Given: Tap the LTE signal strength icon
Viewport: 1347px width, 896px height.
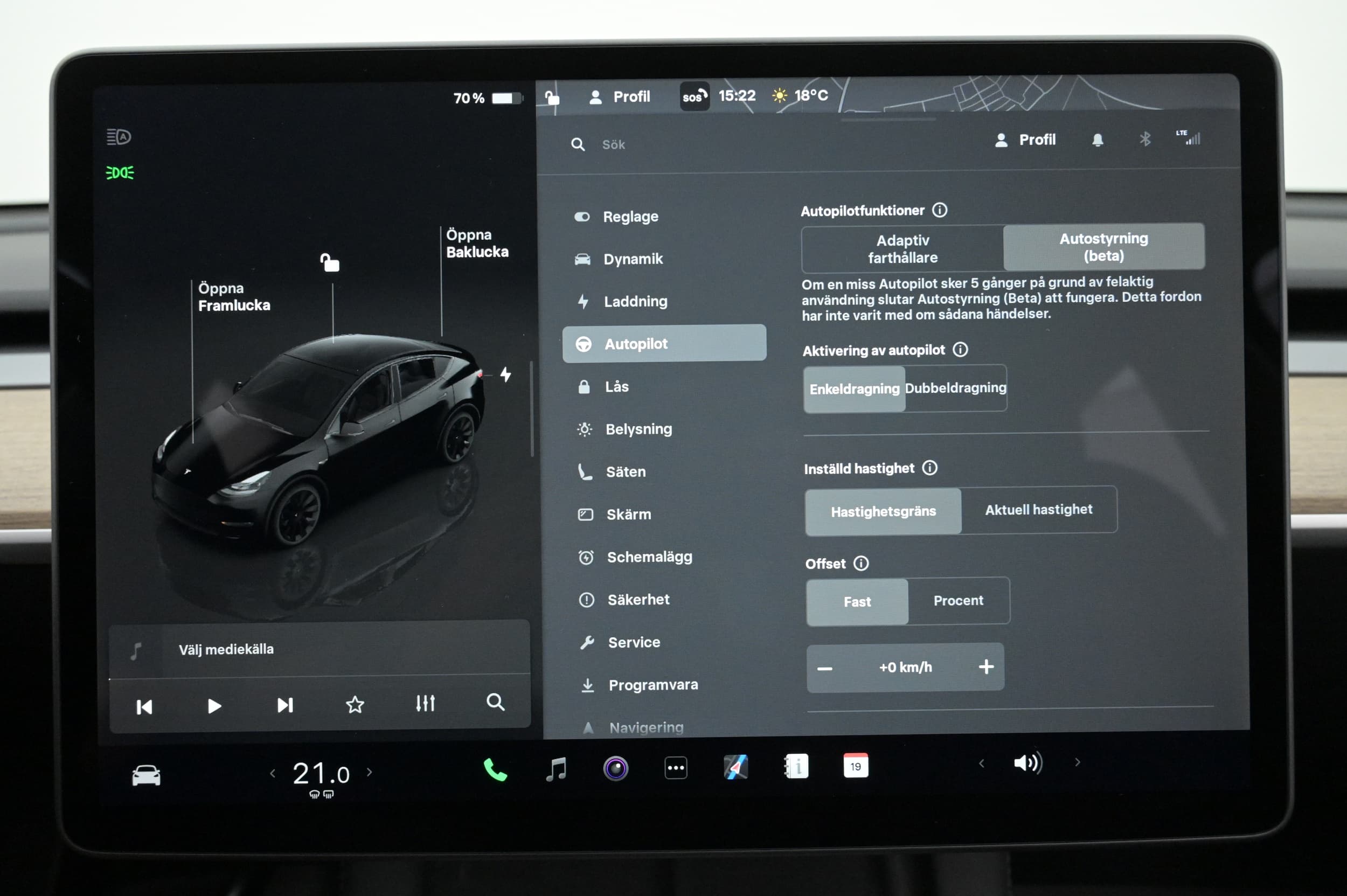Looking at the screenshot, I should pos(1188,138).
